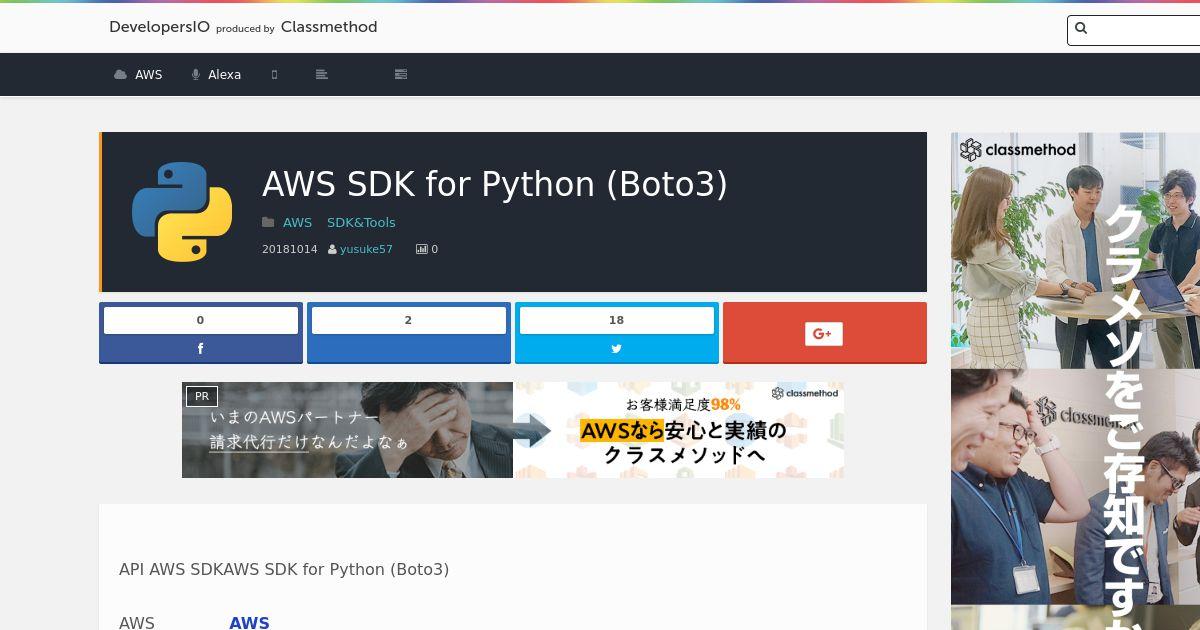Click the aligned-lines icon in the navbar
This screenshot has height=630, width=1200.
click(x=321, y=74)
